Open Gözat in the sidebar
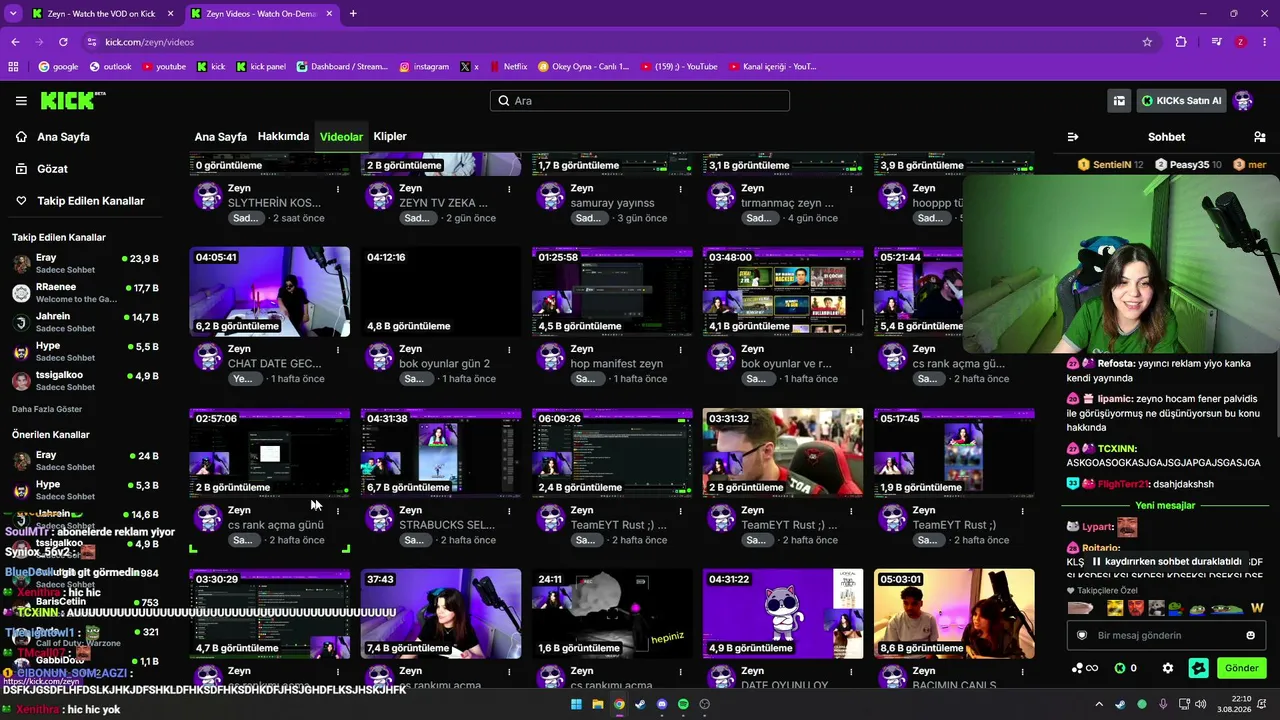The image size is (1280, 720). (52, 169)
